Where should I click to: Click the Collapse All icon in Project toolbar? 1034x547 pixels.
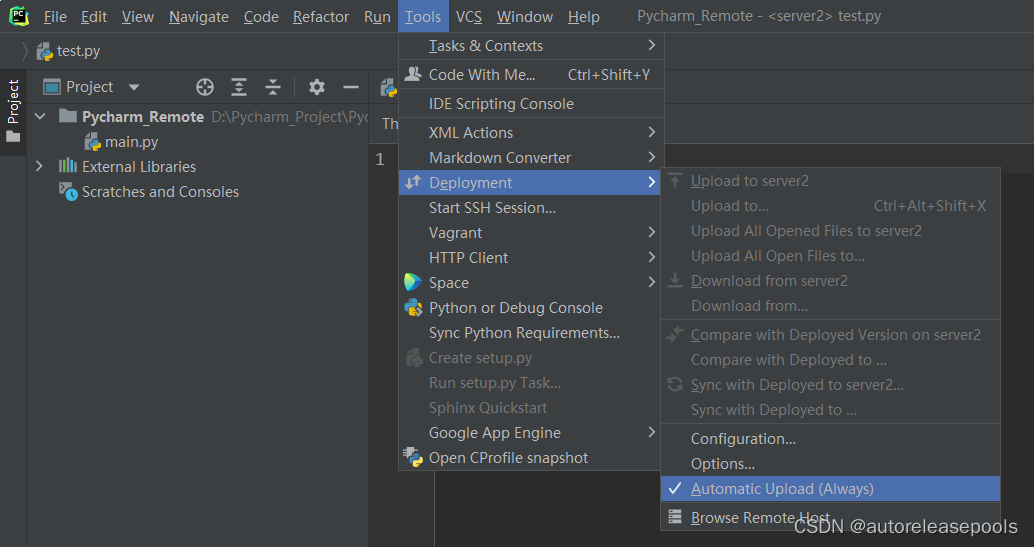(273, 87)
